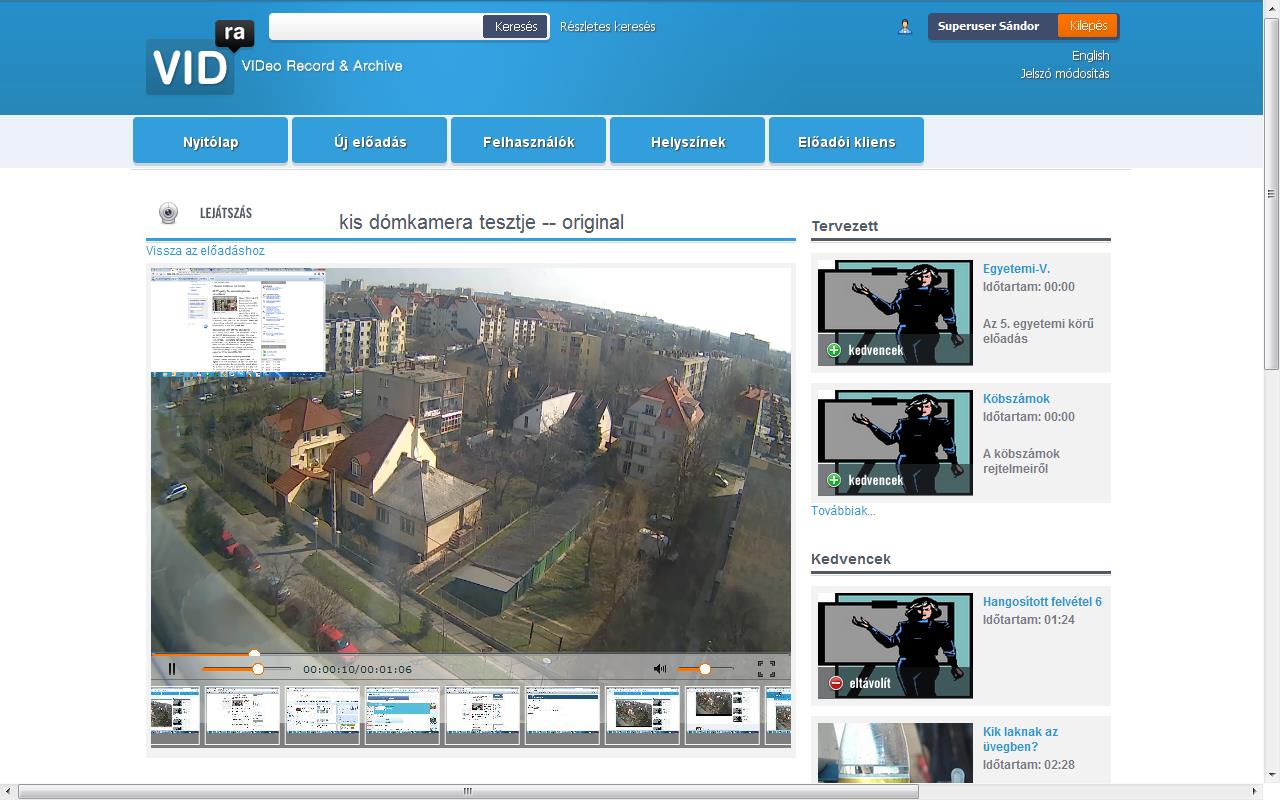Viewport: 1280px width, 800px height.
Task: Select the Előadói kliens tab
Action: pos(847,141)
